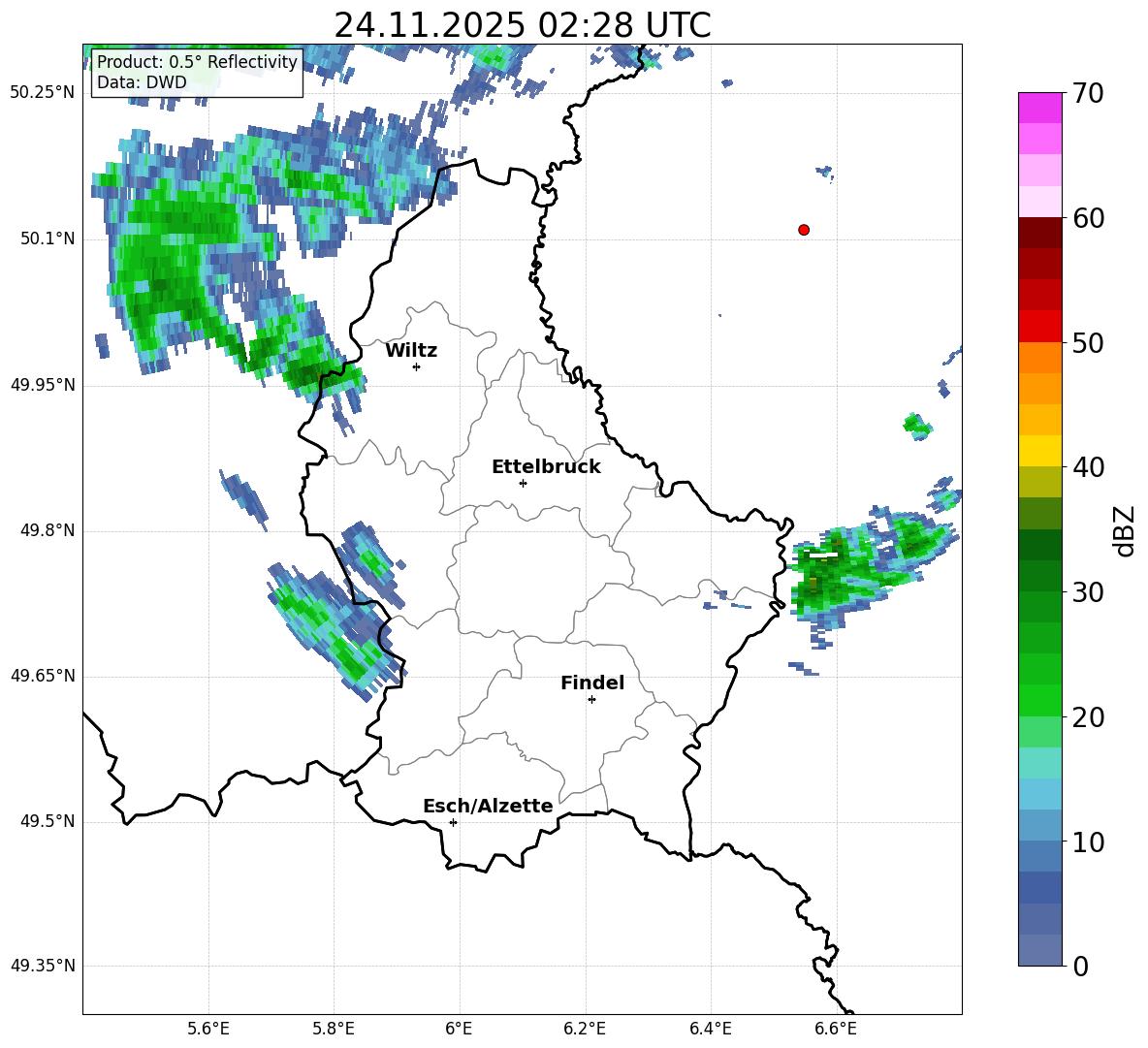Screen dimensions: 1148x1048
Task: Click the Ettelbruck city label
Action: [546, 467]
